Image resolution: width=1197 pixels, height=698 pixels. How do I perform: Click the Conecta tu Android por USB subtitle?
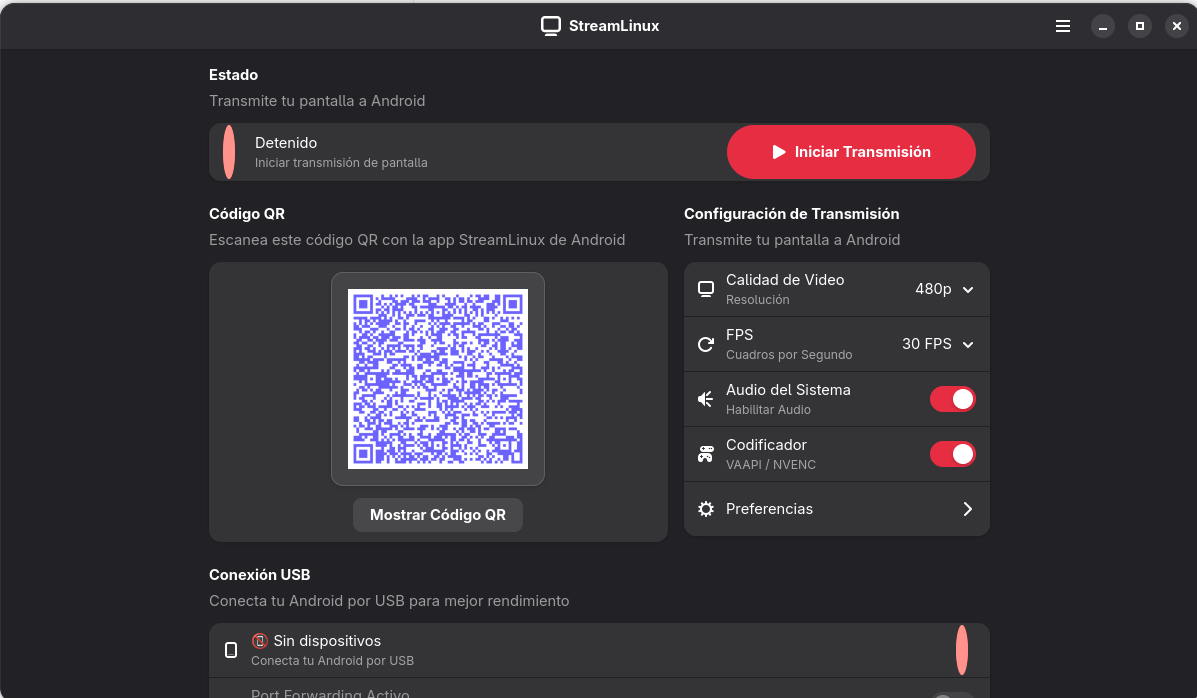(x=332, y=661)
